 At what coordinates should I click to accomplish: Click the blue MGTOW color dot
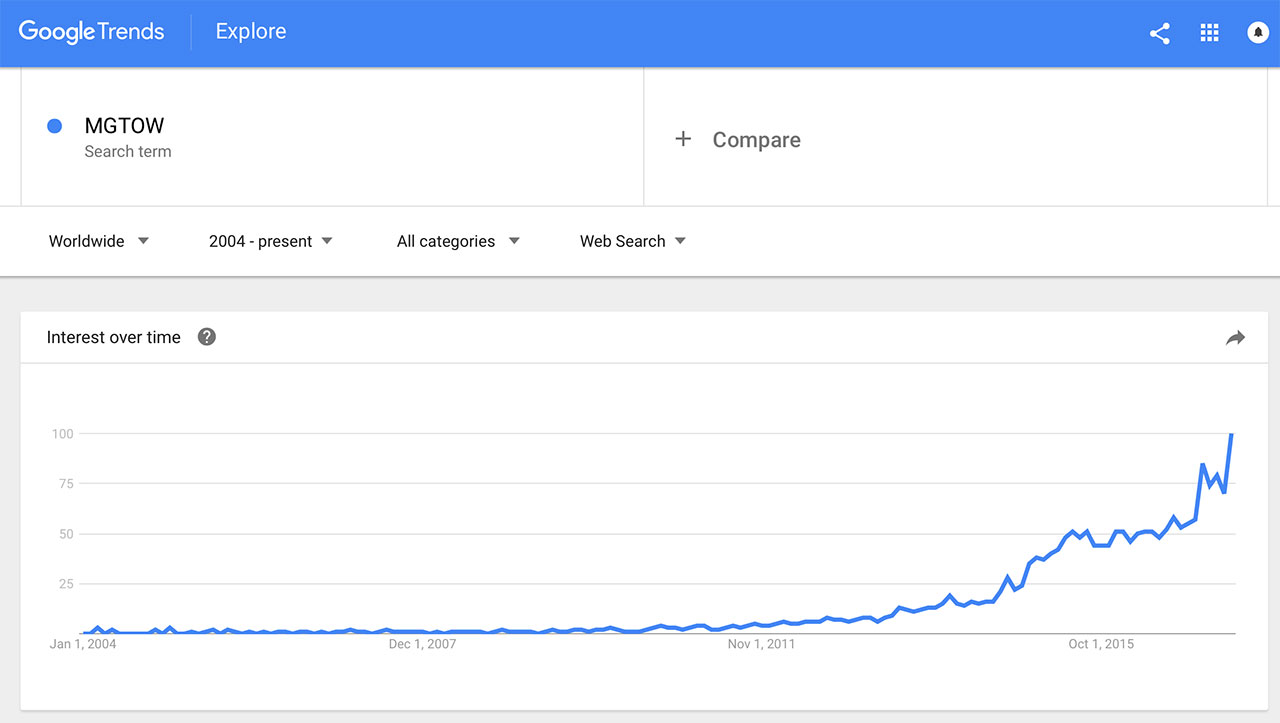(55, 126)
